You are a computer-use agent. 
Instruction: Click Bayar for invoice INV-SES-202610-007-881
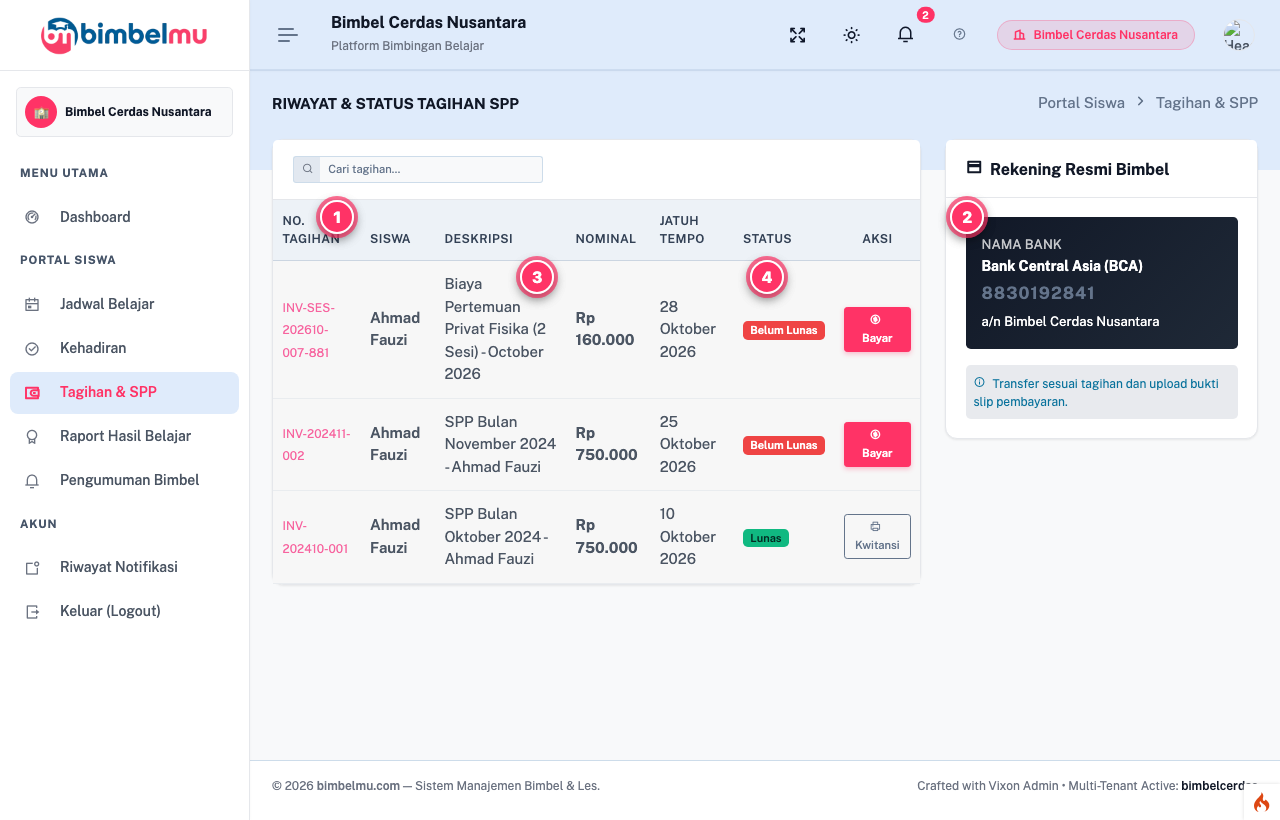pyautogui.click(x=877, y=330)
